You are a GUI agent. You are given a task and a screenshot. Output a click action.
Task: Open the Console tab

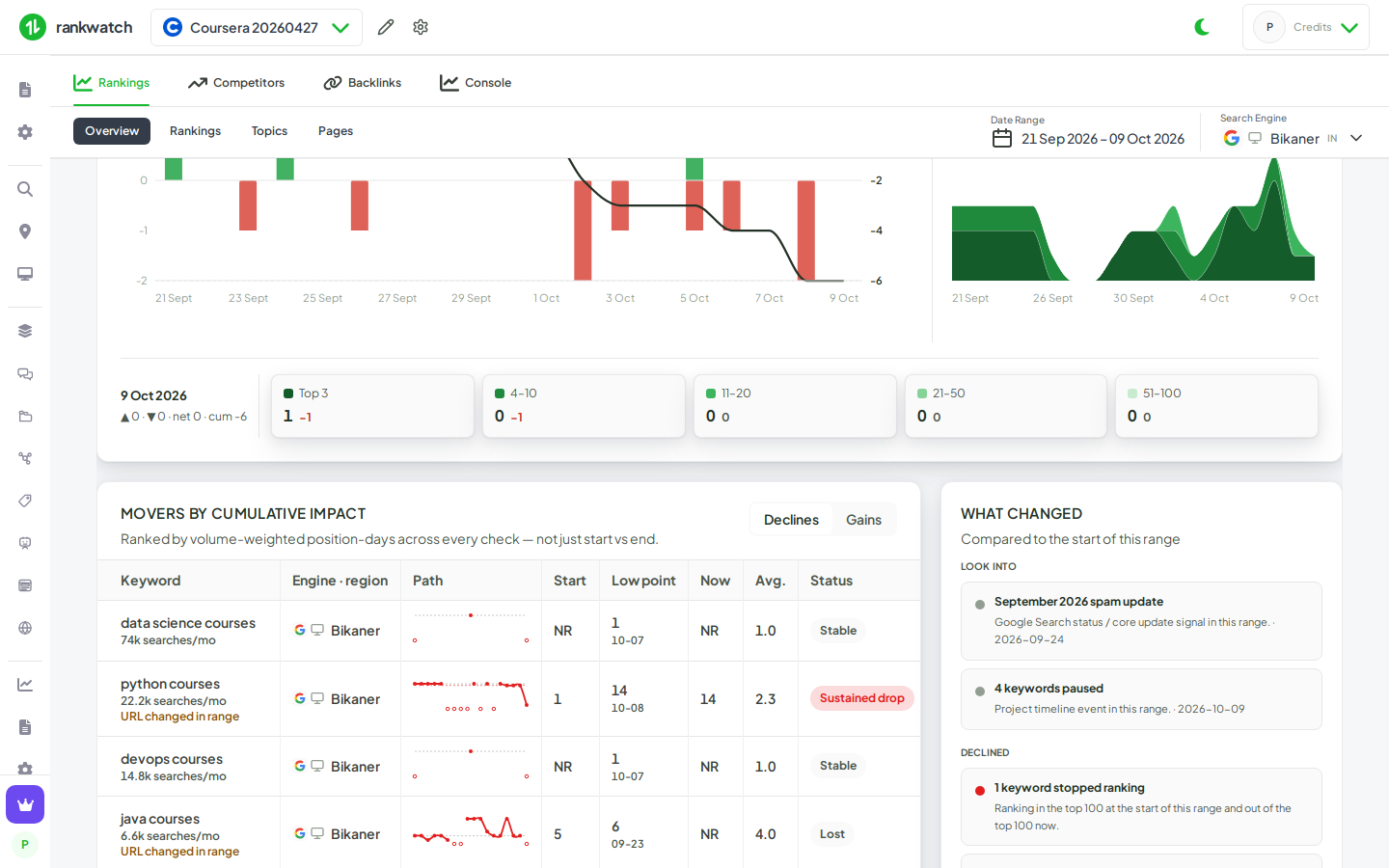[476, 83]
